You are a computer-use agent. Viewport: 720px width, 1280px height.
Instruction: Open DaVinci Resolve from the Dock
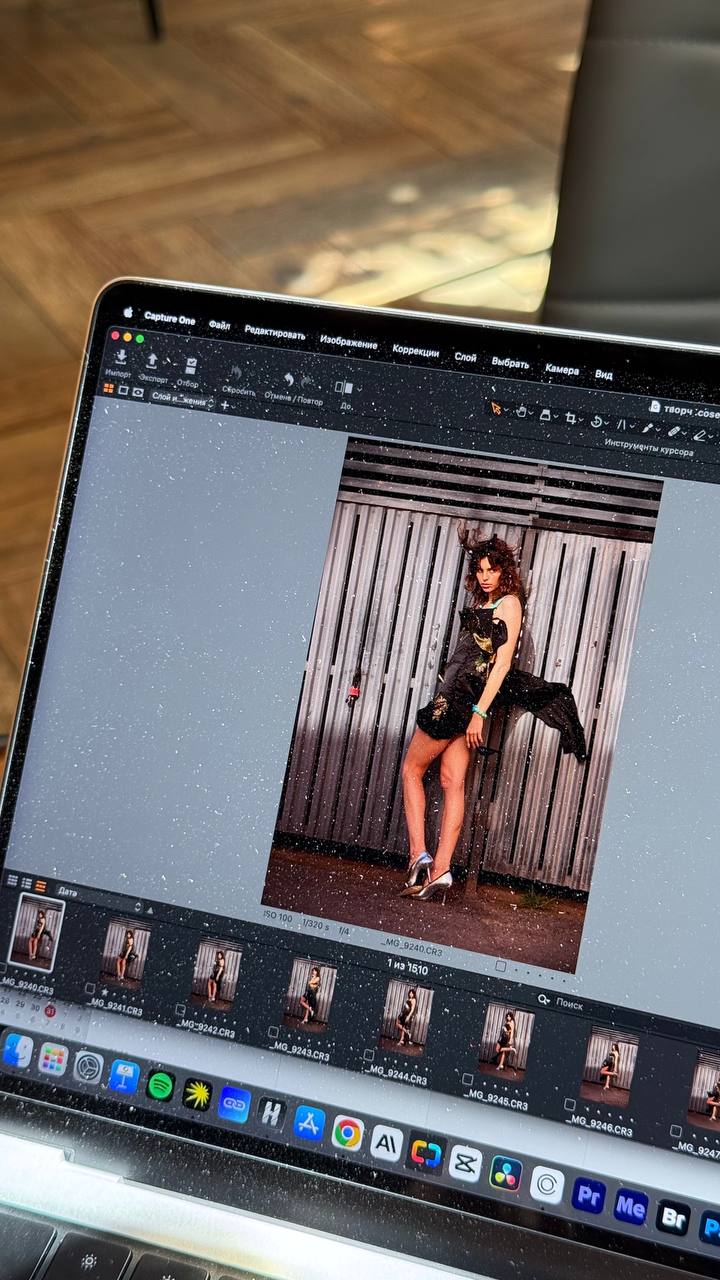[x=506, y=1173]
